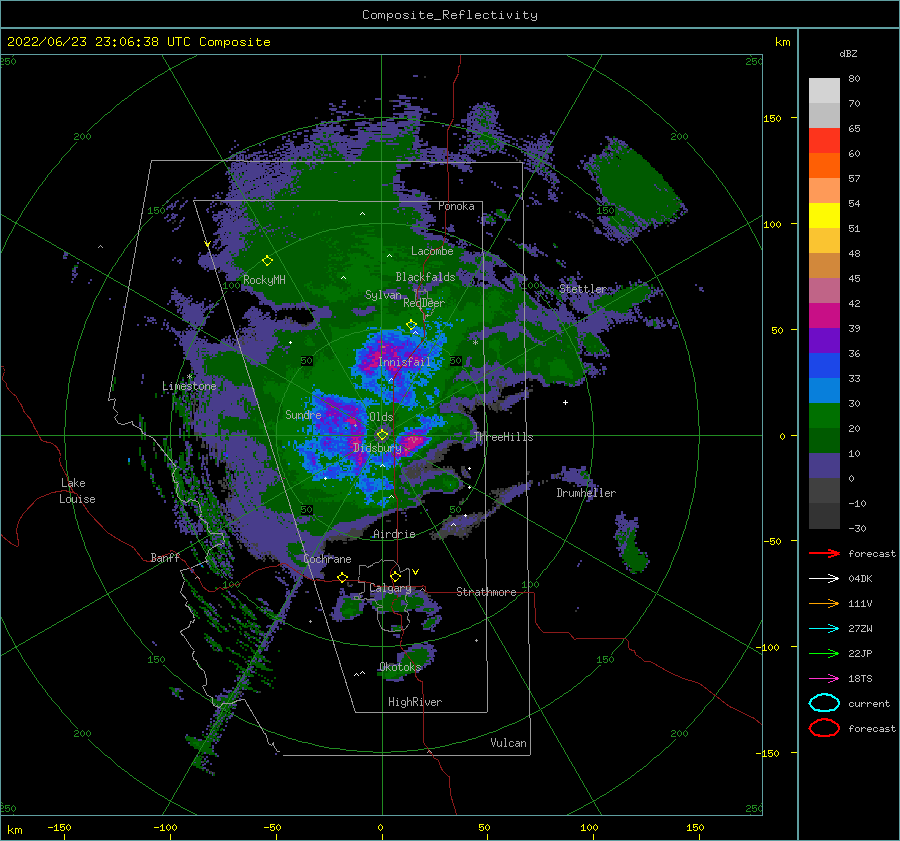900x841 pixels.
Task: Click the light gray swatch between 80 and 70
Action: click(x=824, y=91)
